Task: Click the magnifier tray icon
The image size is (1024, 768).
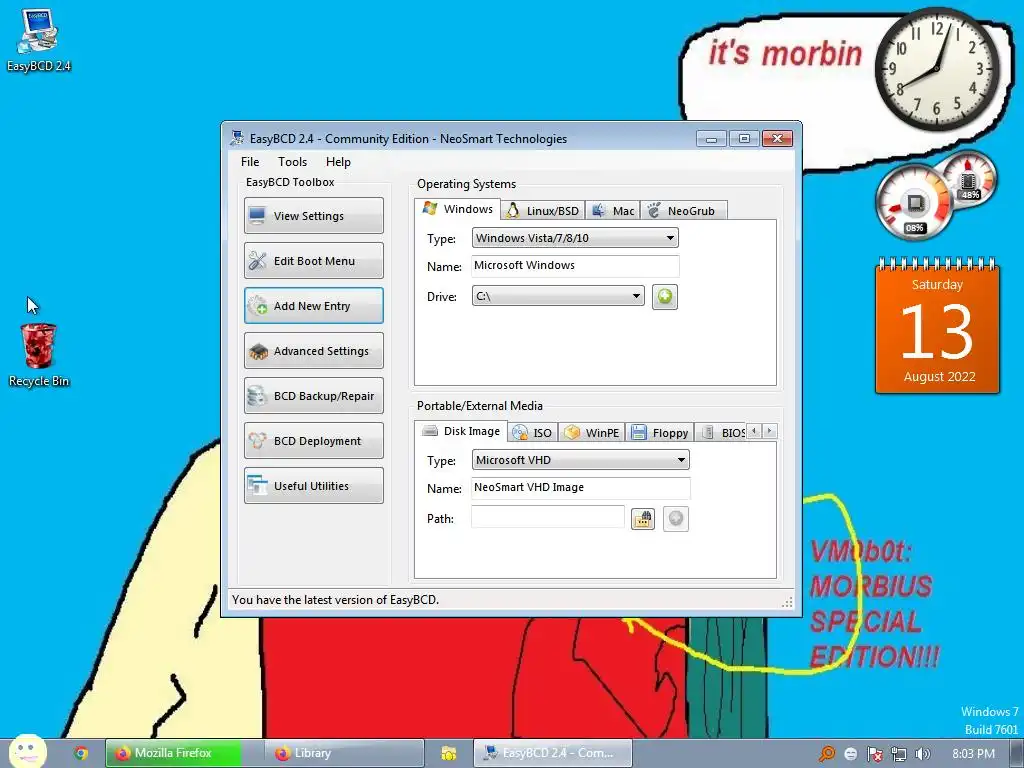Action: point(827,754)
